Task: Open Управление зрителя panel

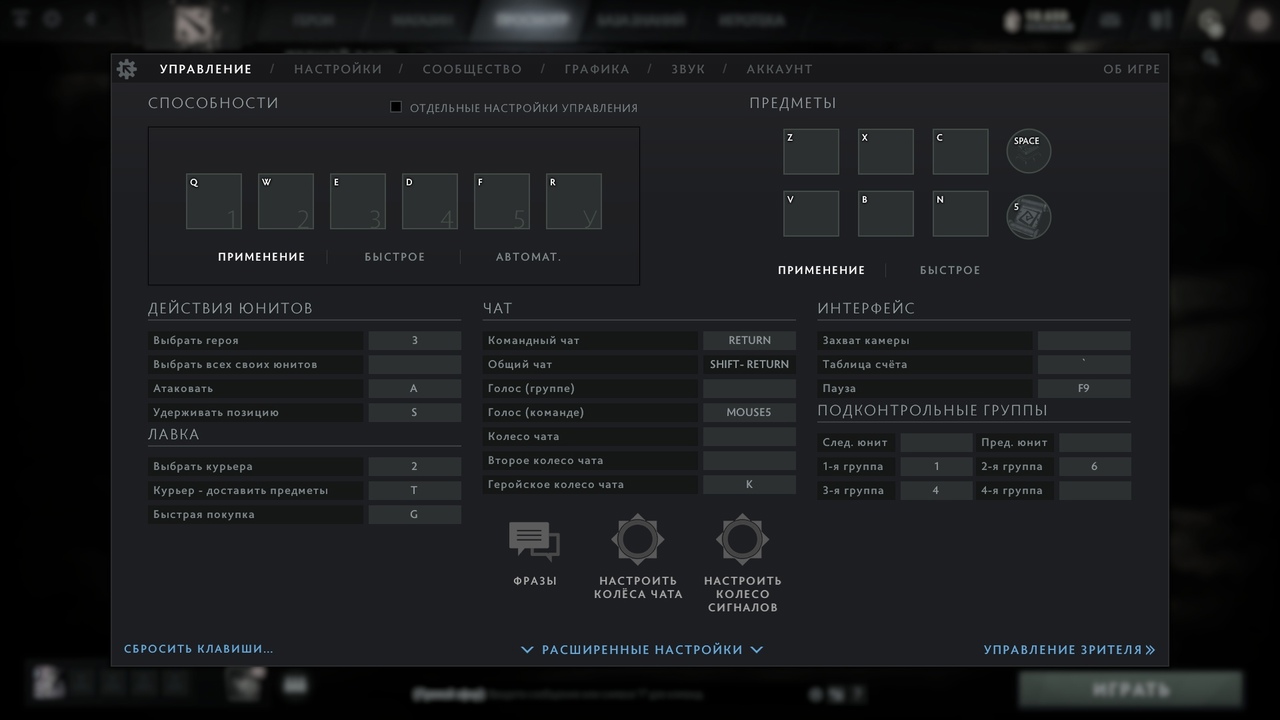Action: [x=1068, y=650]
